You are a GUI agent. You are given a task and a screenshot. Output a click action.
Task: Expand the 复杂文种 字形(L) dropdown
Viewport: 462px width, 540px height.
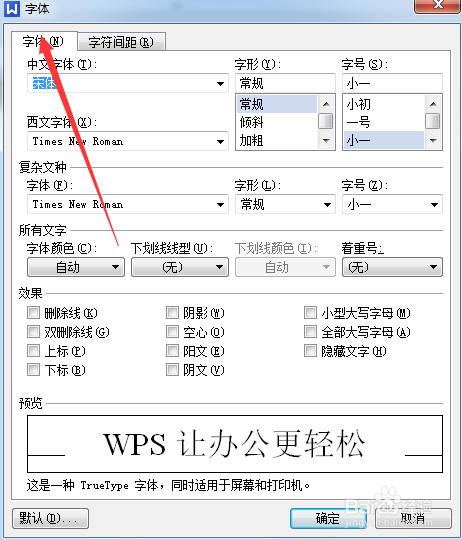point(327,204)
